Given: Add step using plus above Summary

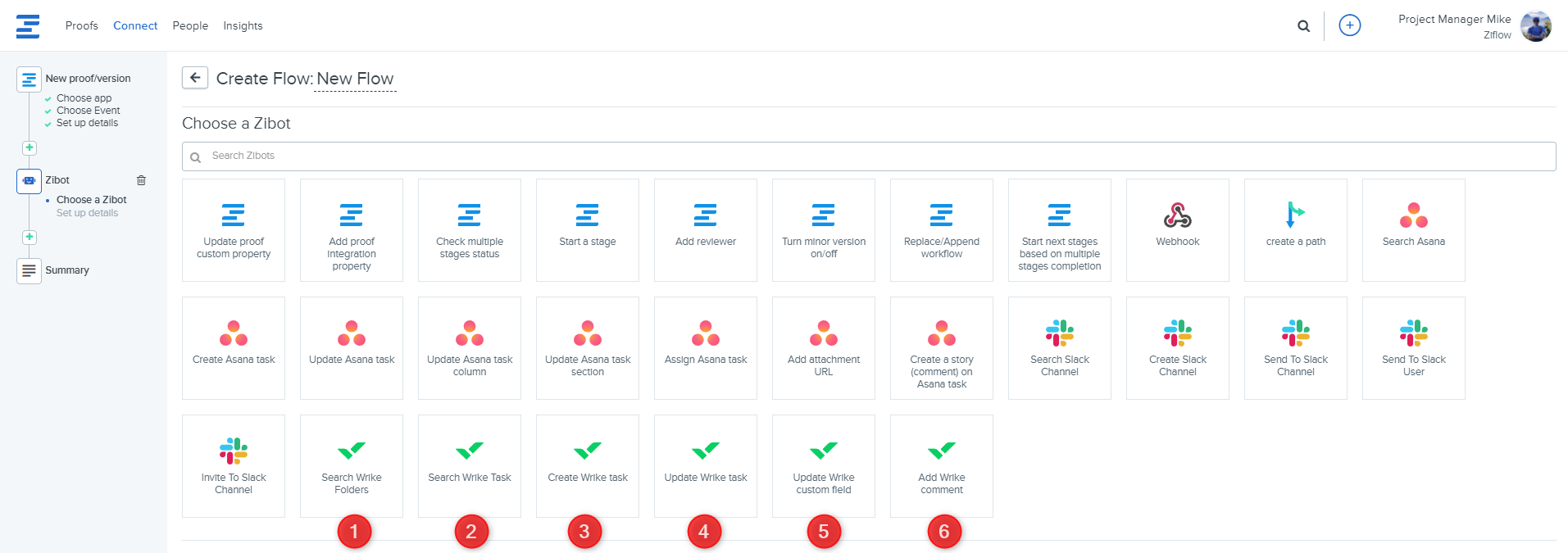Looking at the screenshot, I should coord(30,238).
